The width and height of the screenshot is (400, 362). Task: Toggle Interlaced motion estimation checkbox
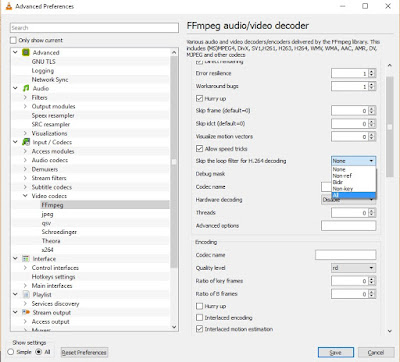(x=199, y=329)
